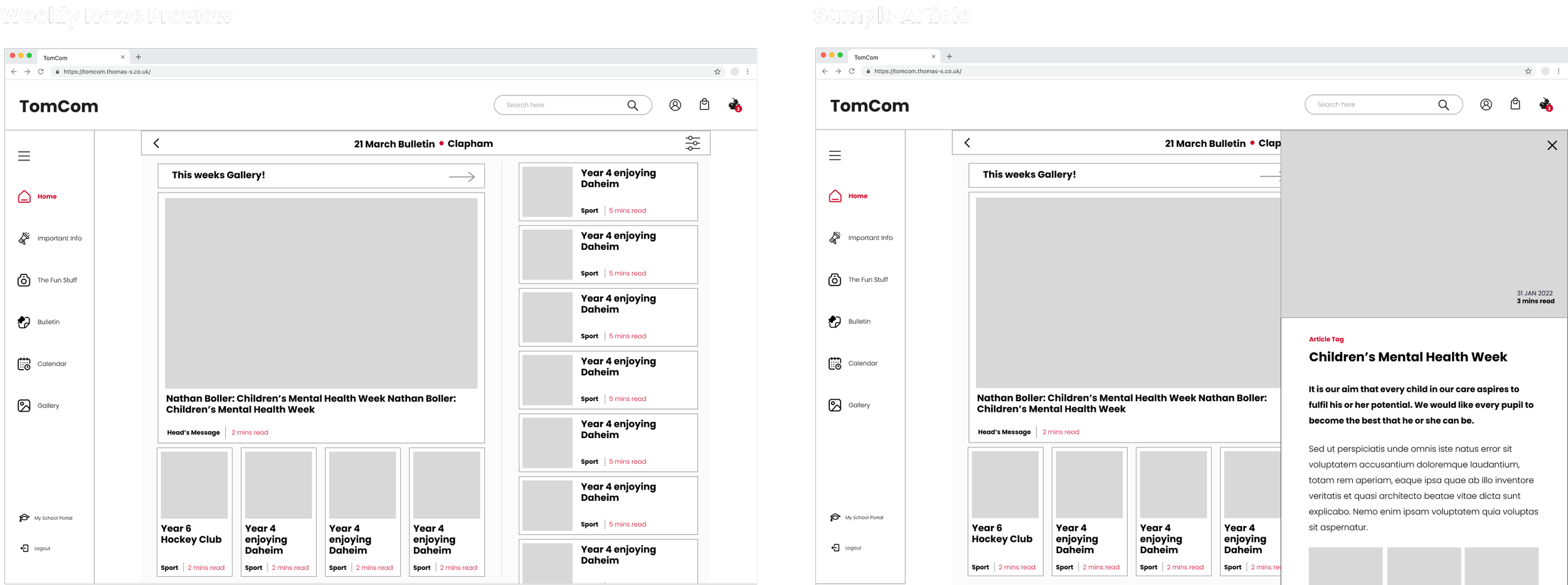Close the article panel with X
This screenshot has height=585, width=1568.
click(x=1552, y=145)
